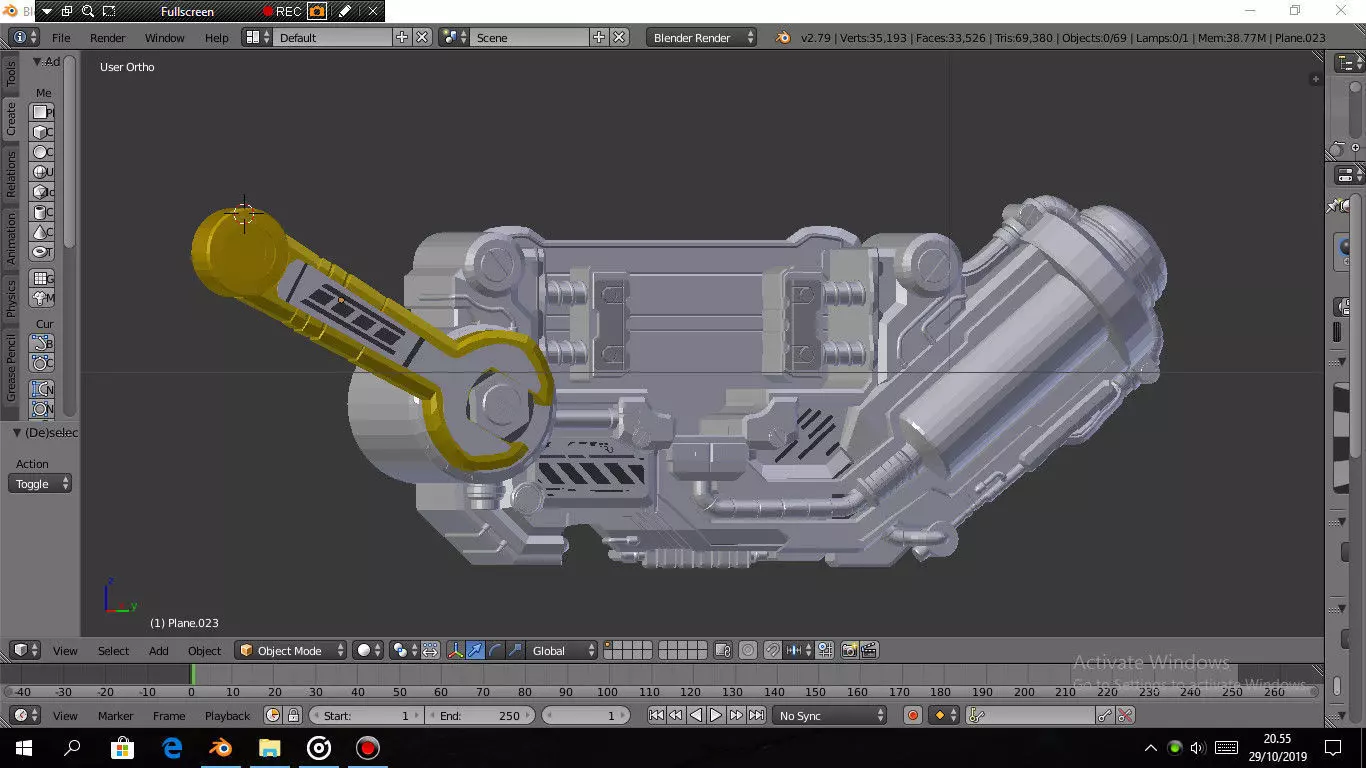Click the lock camera and layers icon
Image resolution: width=1366 pixels, height=768 pixels.
click(x=723, y=650)
